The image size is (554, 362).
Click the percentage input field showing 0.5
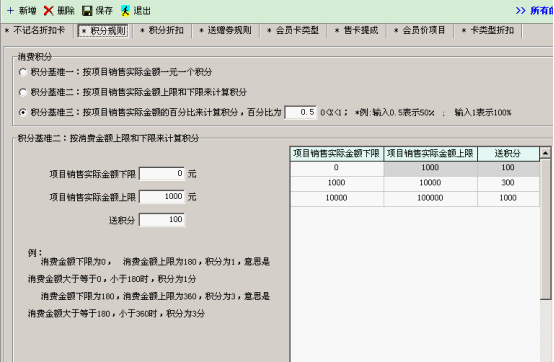(x=301, y=112)
